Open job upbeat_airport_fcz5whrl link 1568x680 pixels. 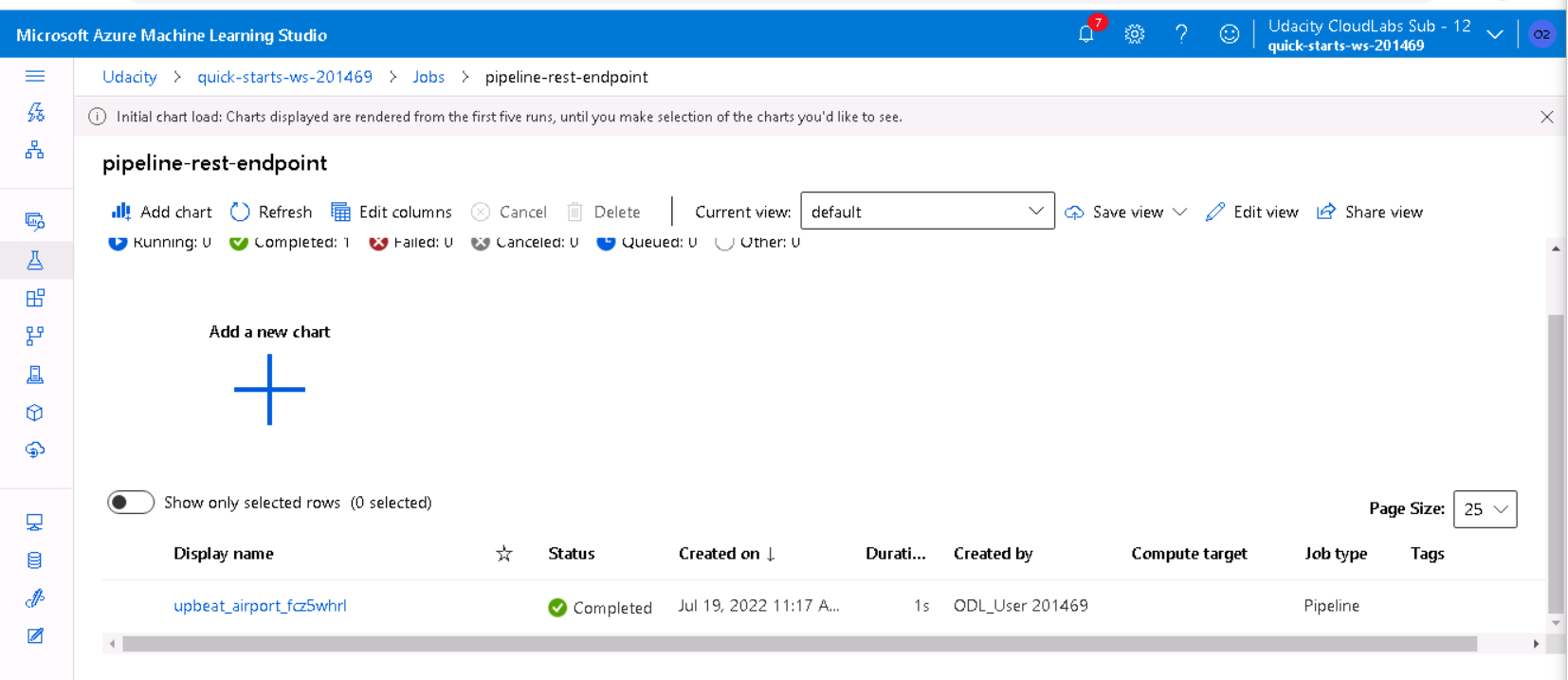click(x=260, y=605)
